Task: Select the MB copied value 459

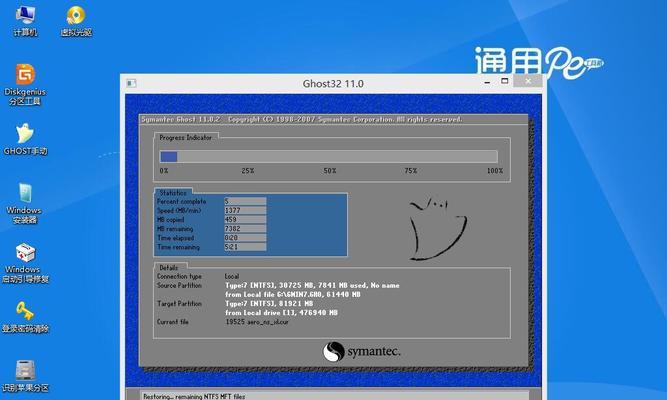Action: point(245,220)
